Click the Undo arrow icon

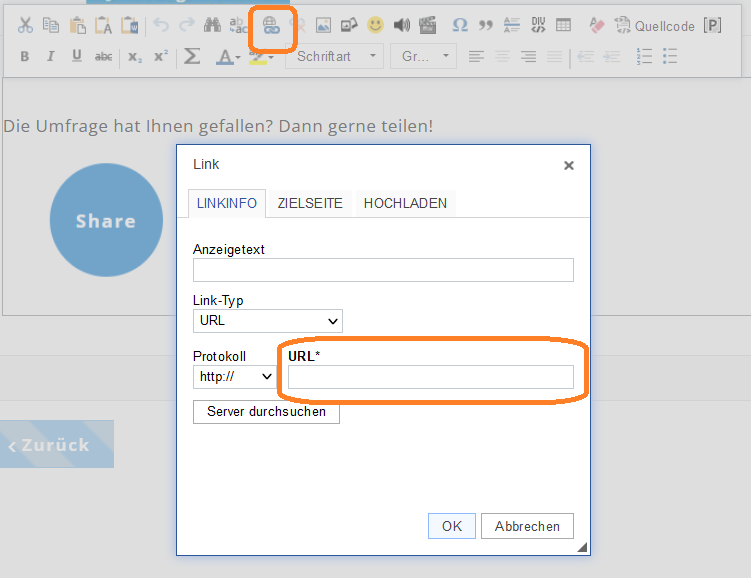tap(161, 24)
